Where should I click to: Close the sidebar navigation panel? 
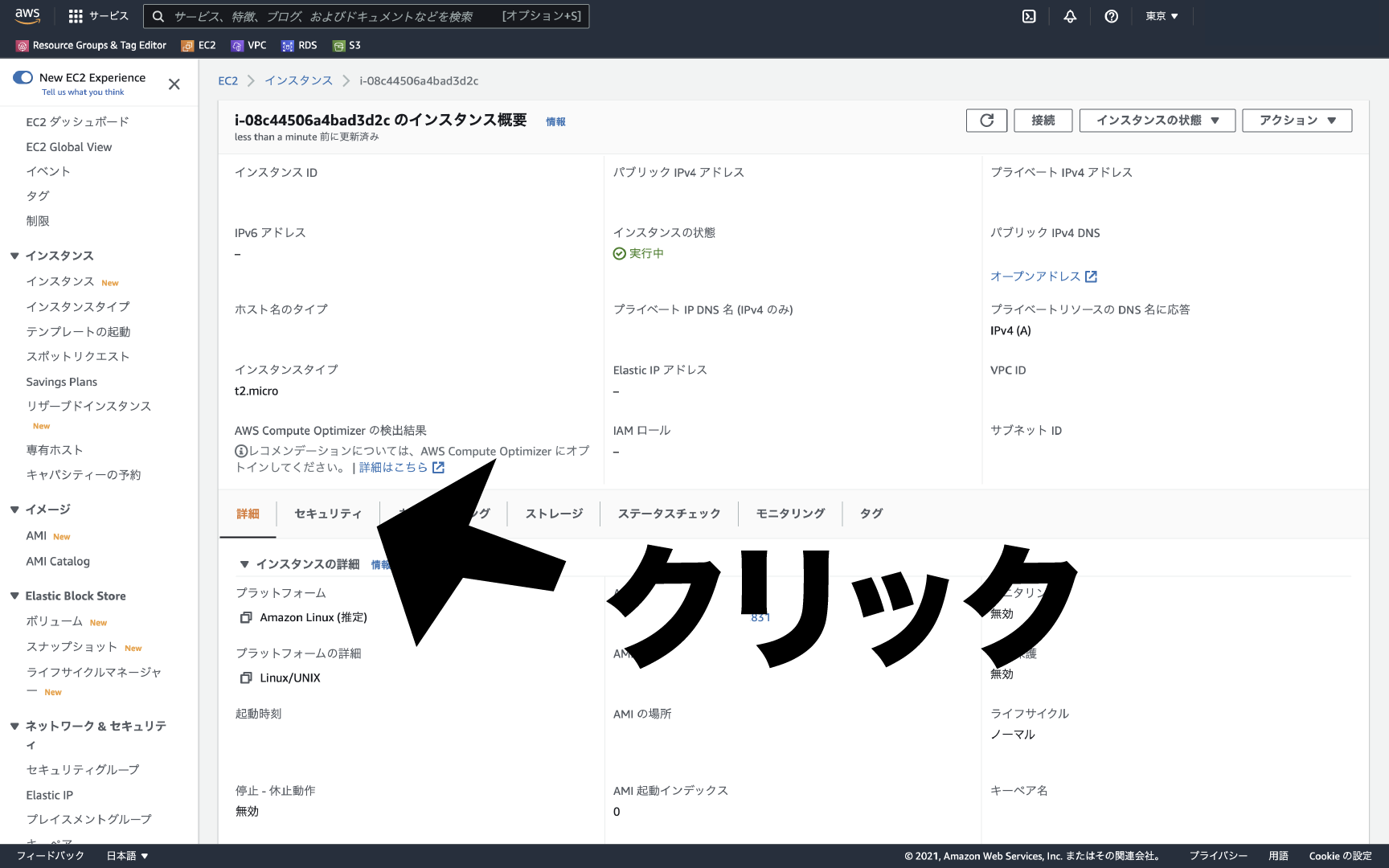coord(174,84)
